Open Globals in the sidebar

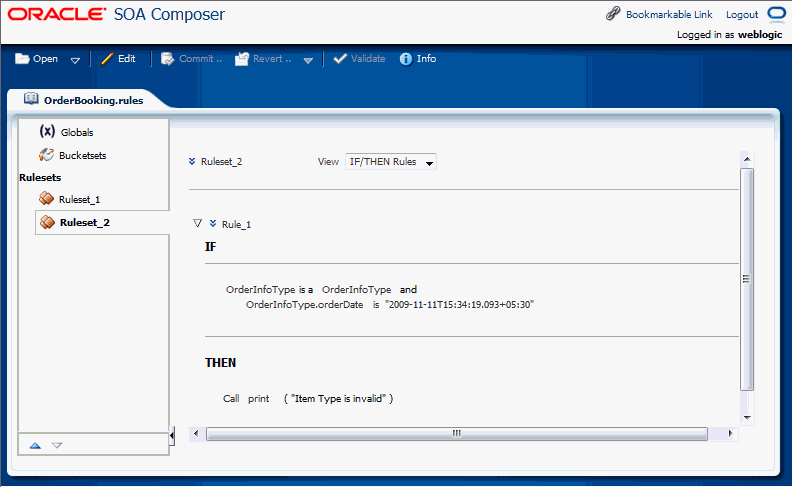coord(77,132)
